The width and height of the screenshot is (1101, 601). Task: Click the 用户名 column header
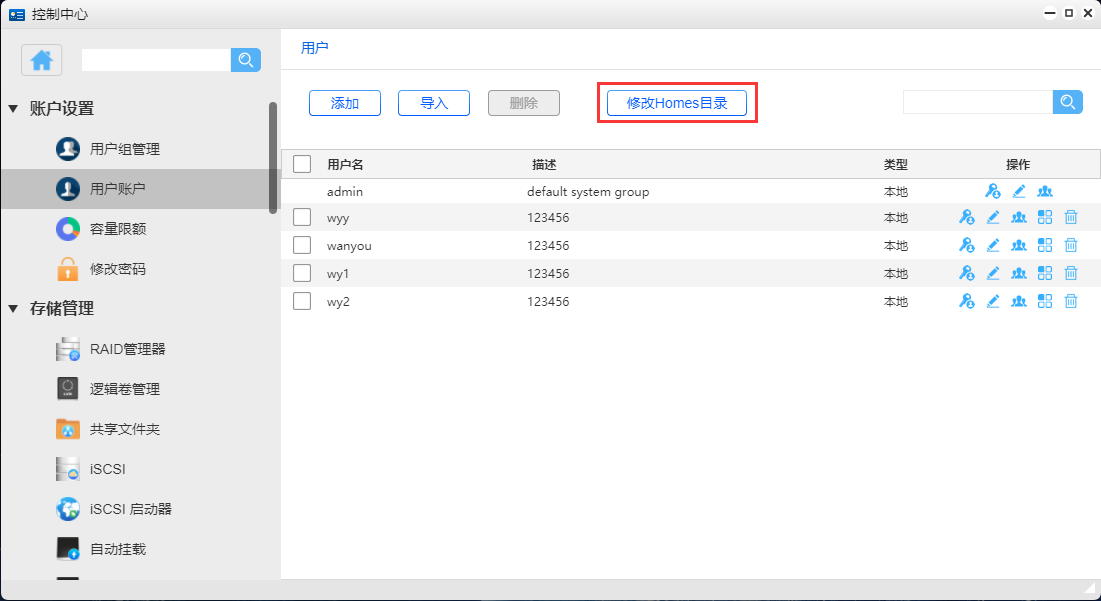tap(345, 165)
